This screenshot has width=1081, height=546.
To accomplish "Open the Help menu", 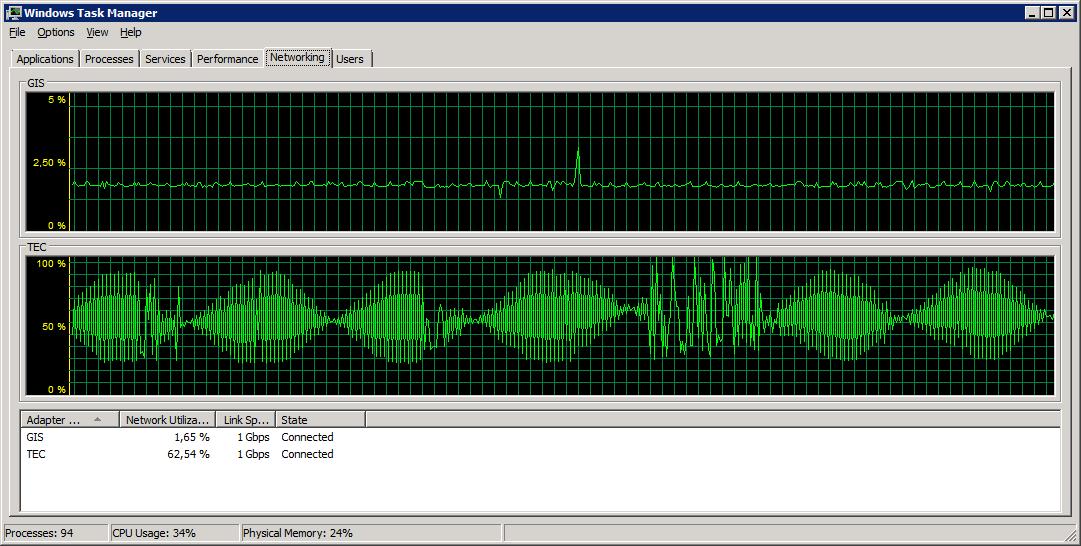I will (x=131, y=32).
